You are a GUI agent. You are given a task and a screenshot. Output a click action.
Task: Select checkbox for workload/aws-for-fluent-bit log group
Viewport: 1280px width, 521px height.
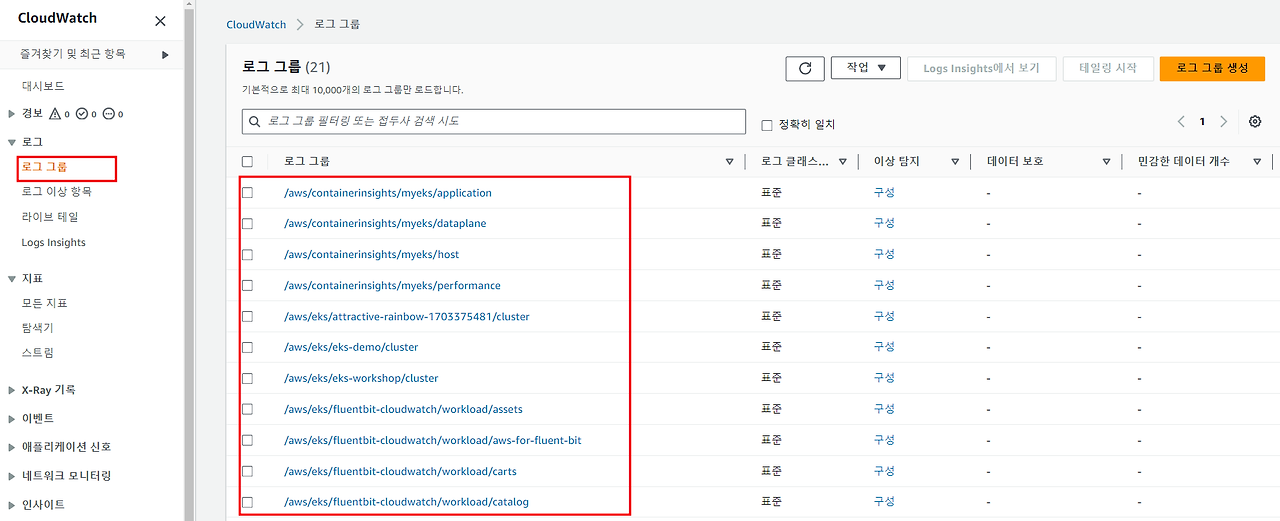coord(248,440)
